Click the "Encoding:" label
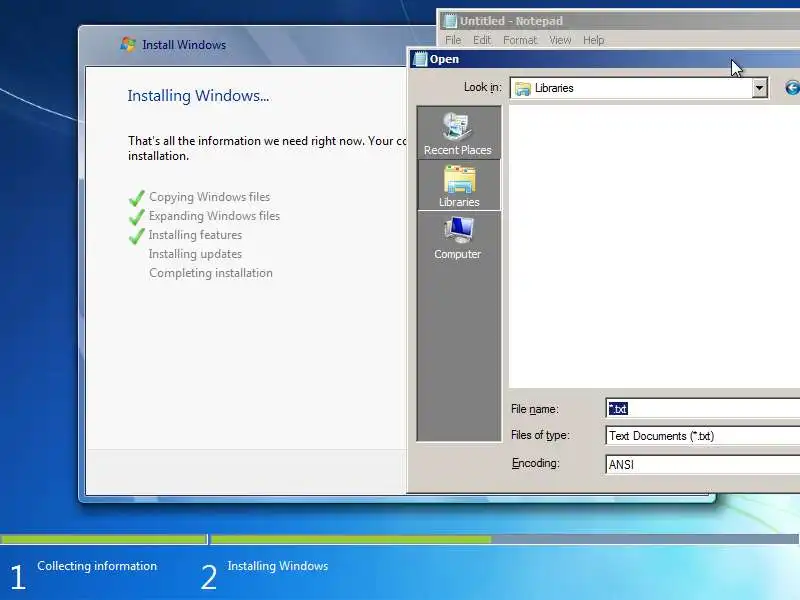 (x=536, y=463)
